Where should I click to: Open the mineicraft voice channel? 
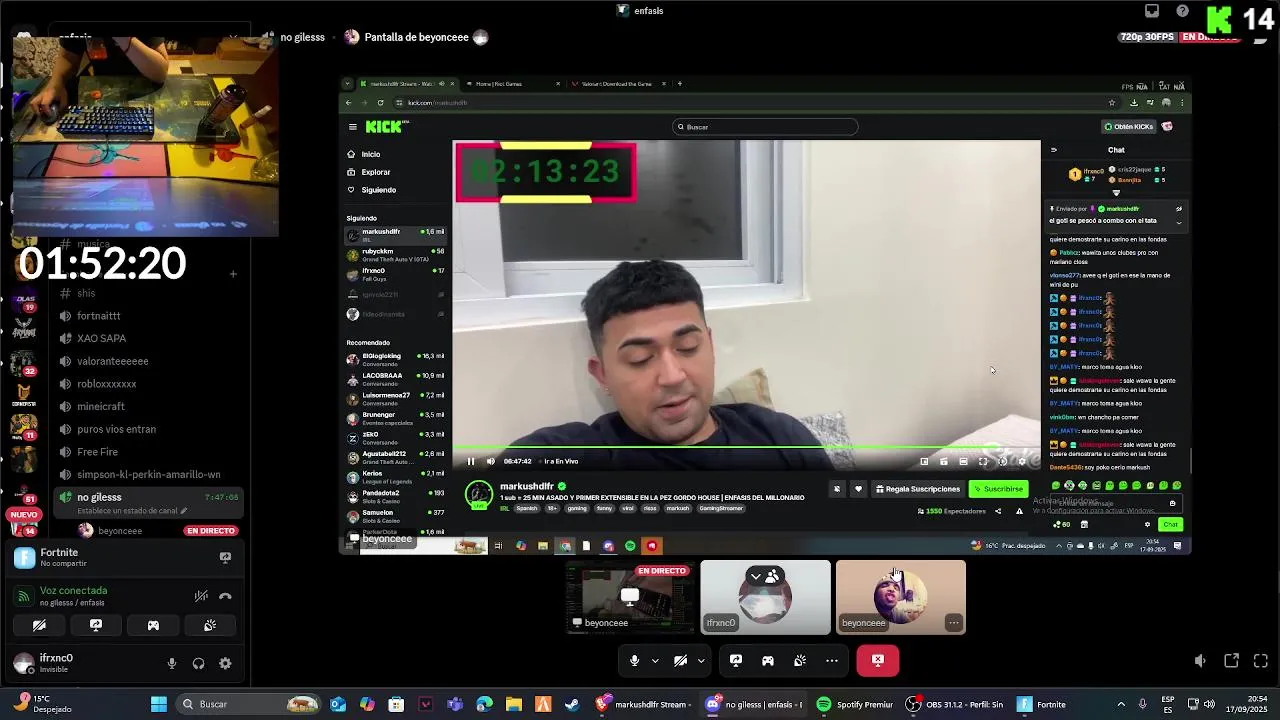tap(101, 407)
